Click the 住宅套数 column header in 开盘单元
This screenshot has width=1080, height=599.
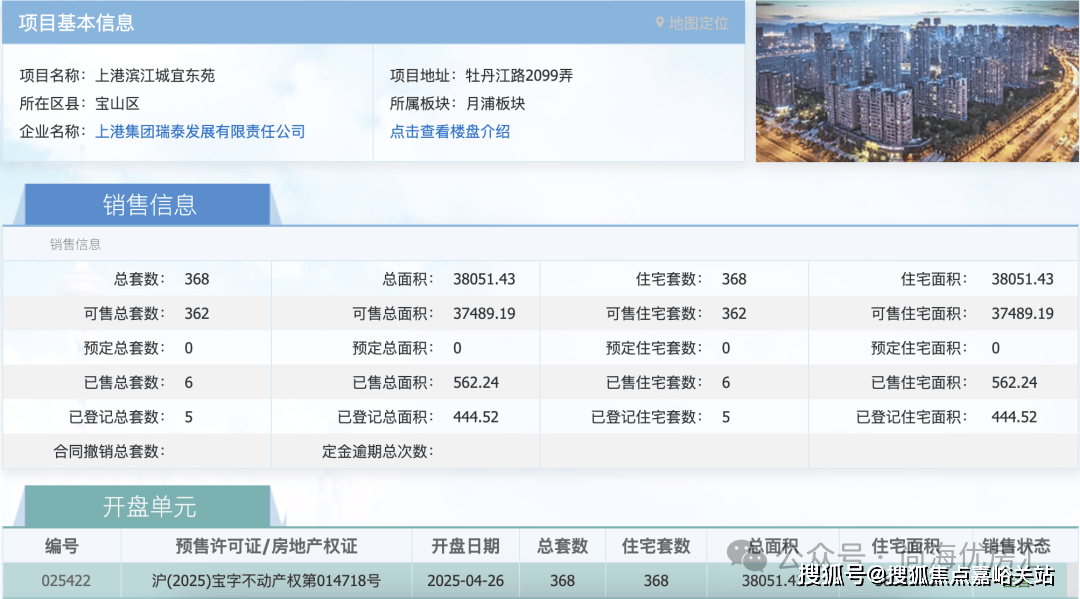coord(656,546)
